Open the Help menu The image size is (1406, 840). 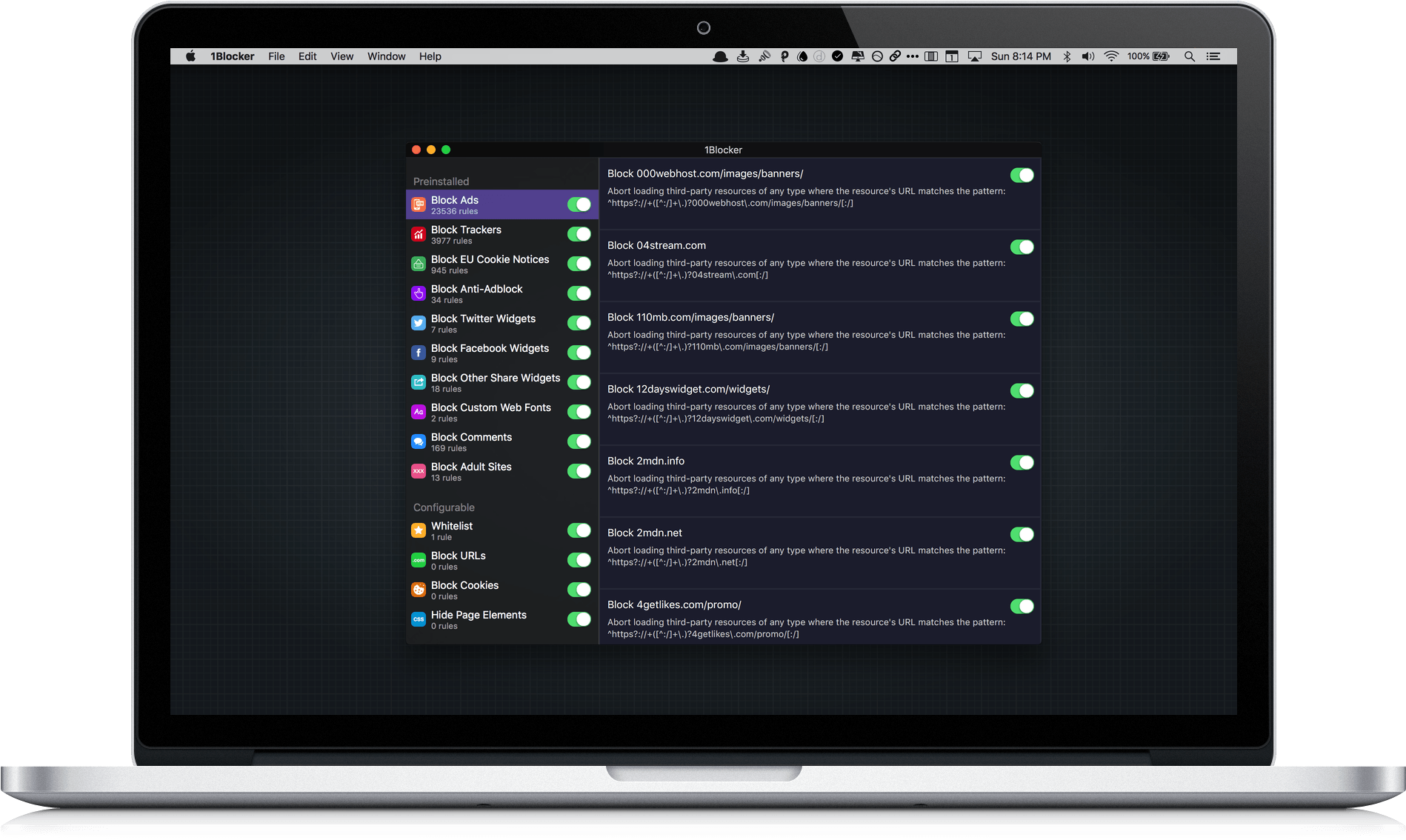430,56
